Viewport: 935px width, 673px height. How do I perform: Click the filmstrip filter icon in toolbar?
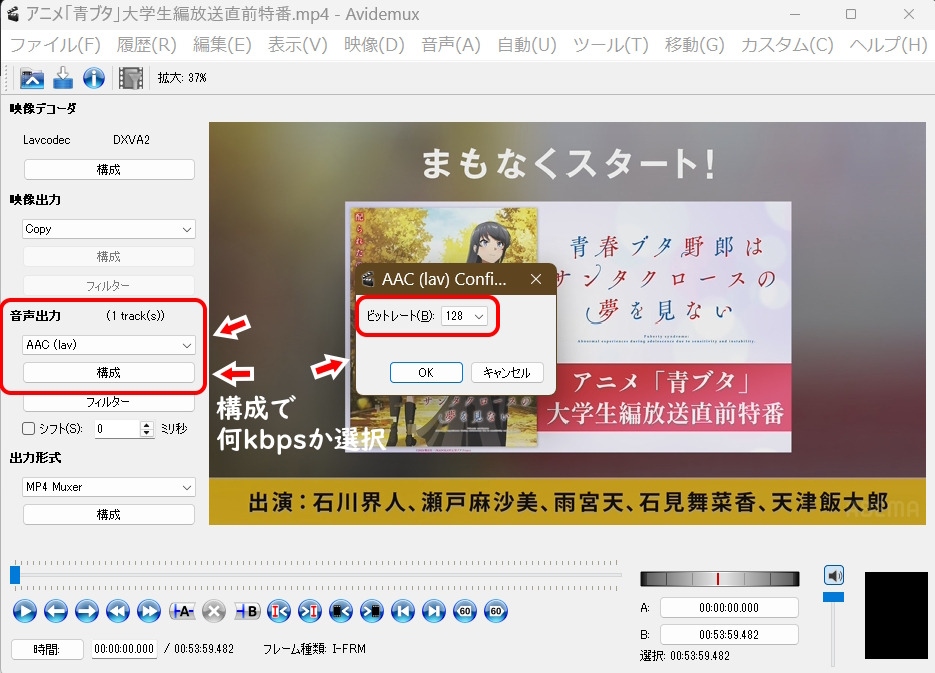point(131,78)
